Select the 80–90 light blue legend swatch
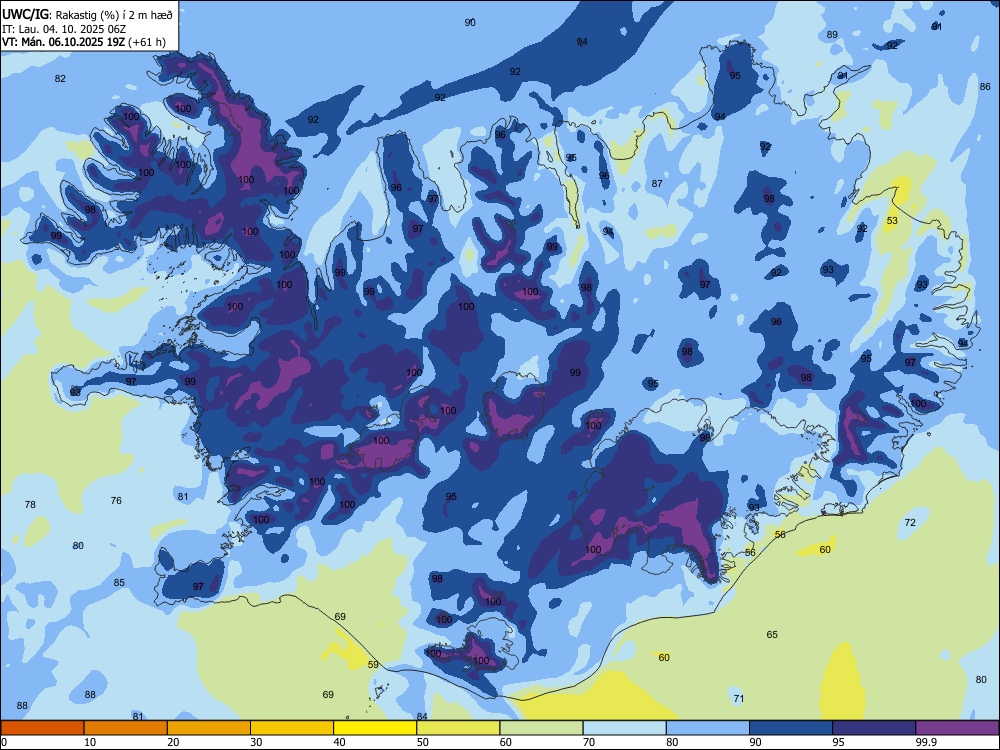This screenshot has height=750, width=1000. click(708, 728)
